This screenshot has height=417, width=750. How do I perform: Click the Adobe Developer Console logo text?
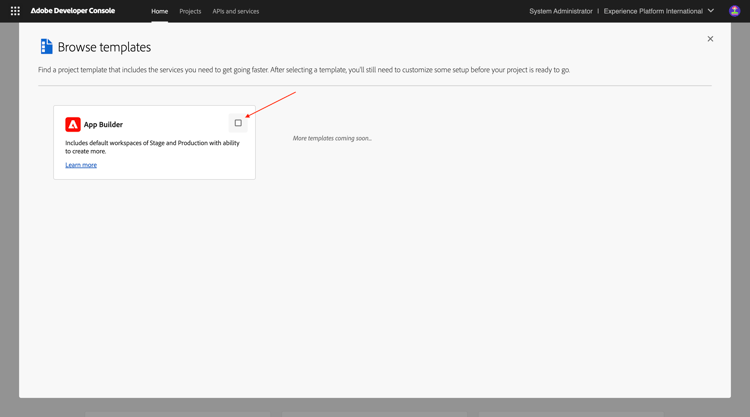(x=73, y=11)
